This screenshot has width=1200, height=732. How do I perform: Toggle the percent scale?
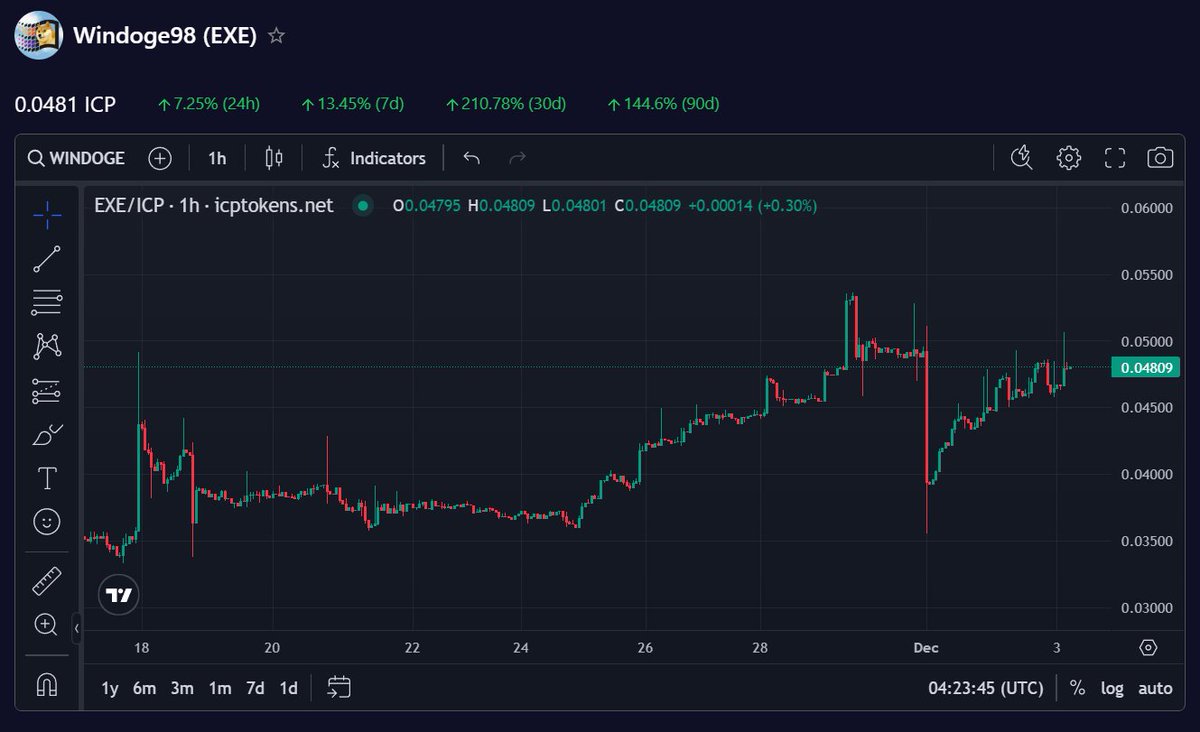click(x=1077, y=688)
